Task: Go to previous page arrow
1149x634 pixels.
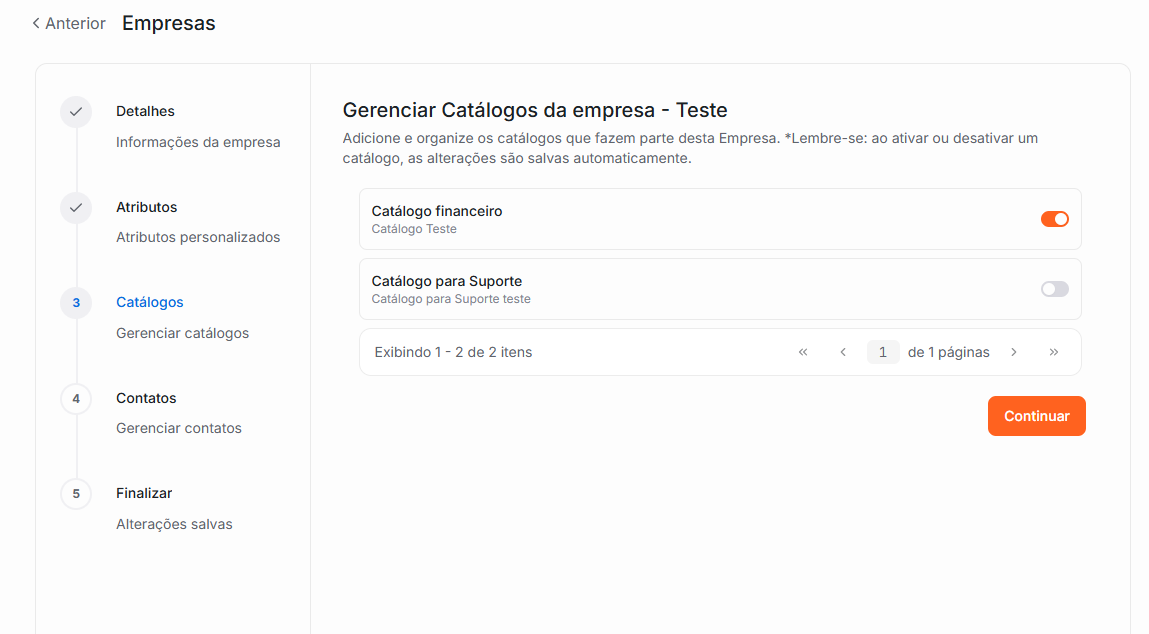Action: click(x=843, y=353)
